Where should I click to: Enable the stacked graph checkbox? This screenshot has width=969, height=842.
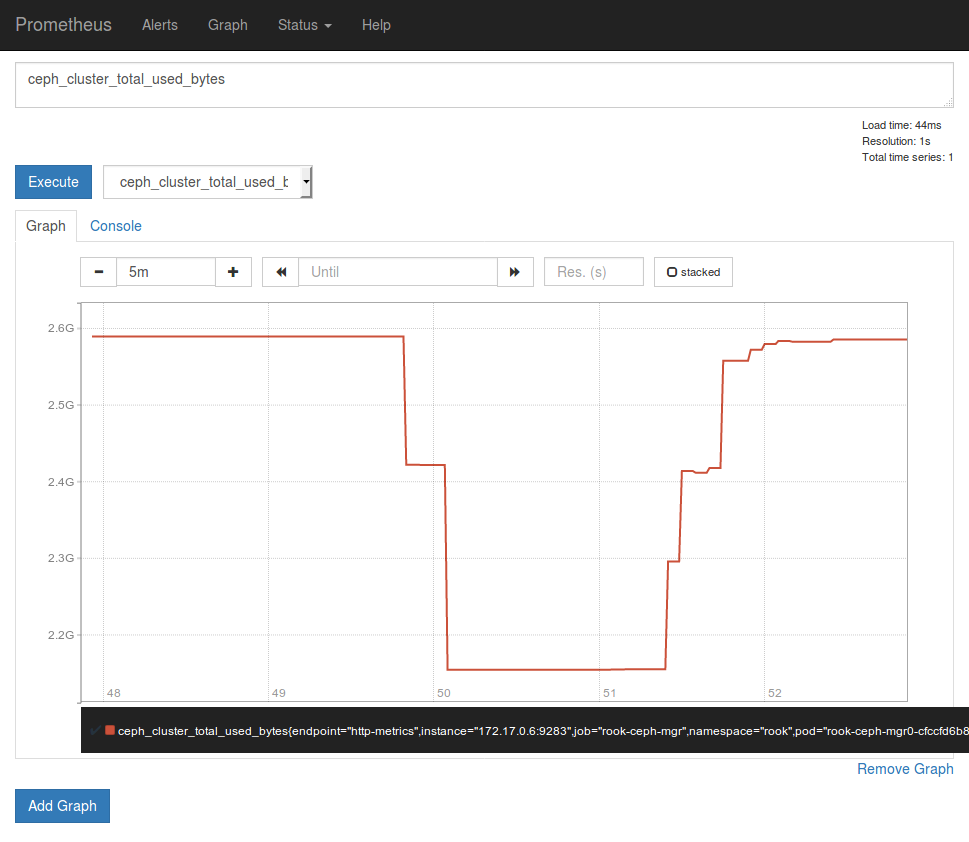692,271
